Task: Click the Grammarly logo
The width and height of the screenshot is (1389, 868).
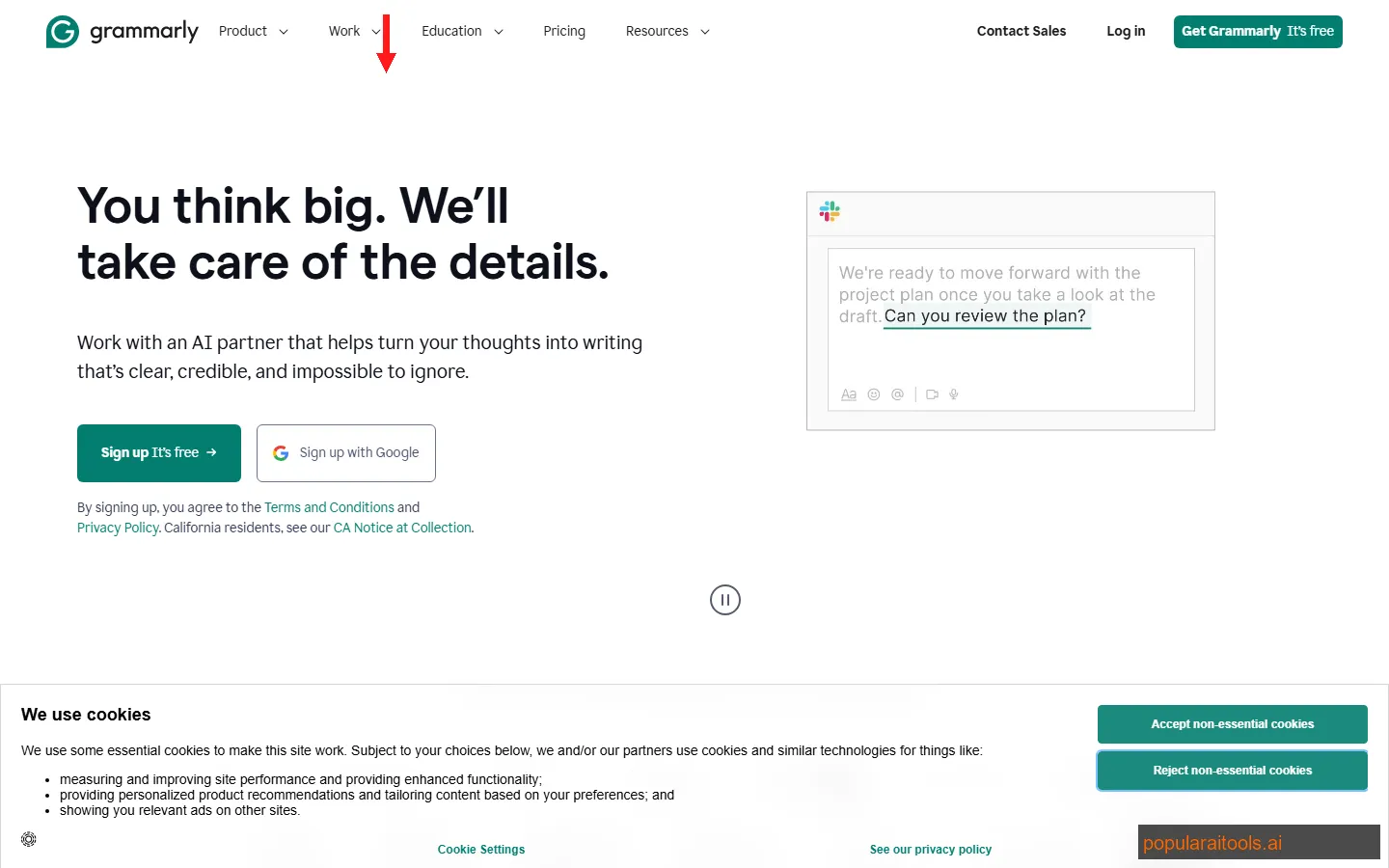Action: [123, 31]
